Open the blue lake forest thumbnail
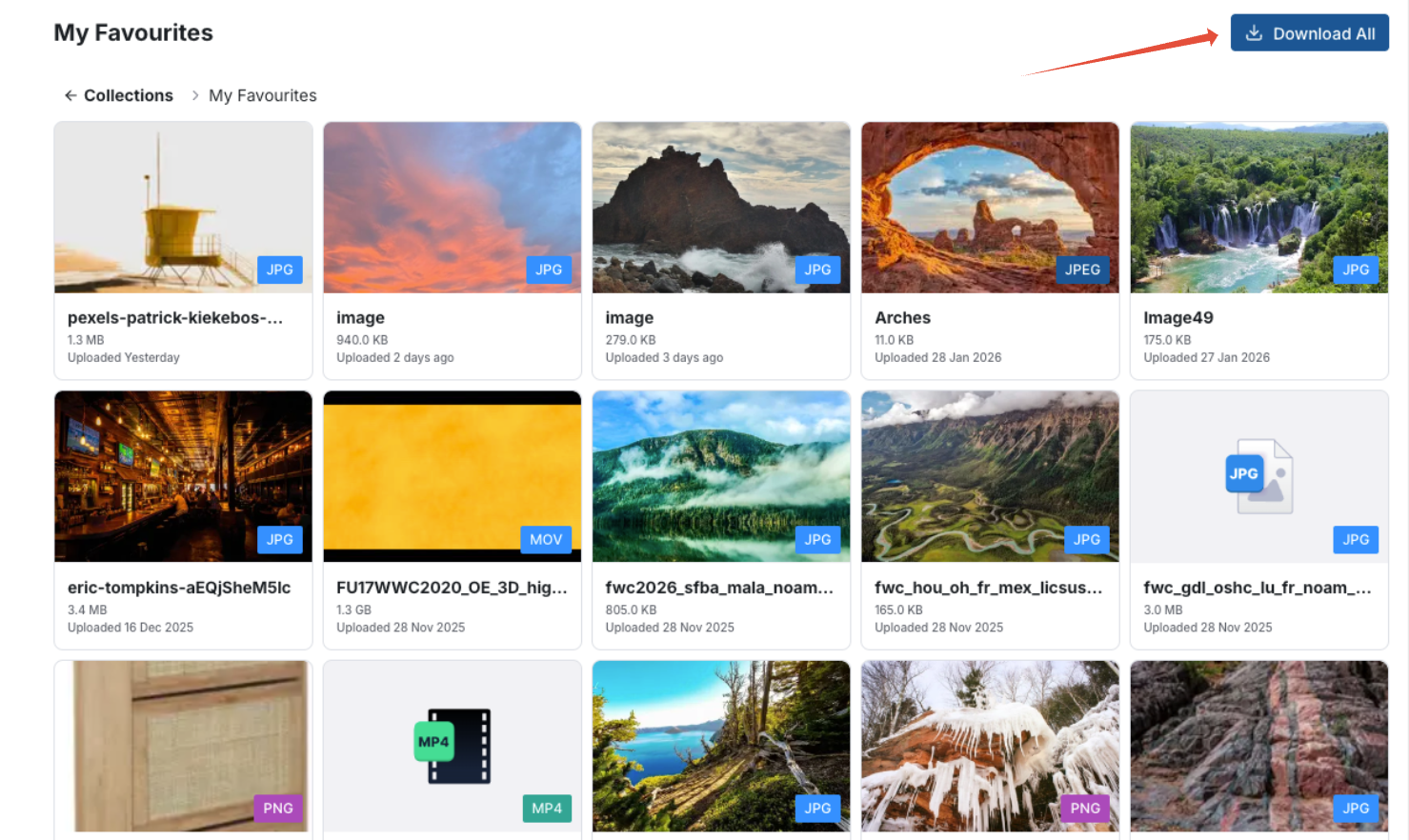 pyautogui.click(x=721, y=746)
